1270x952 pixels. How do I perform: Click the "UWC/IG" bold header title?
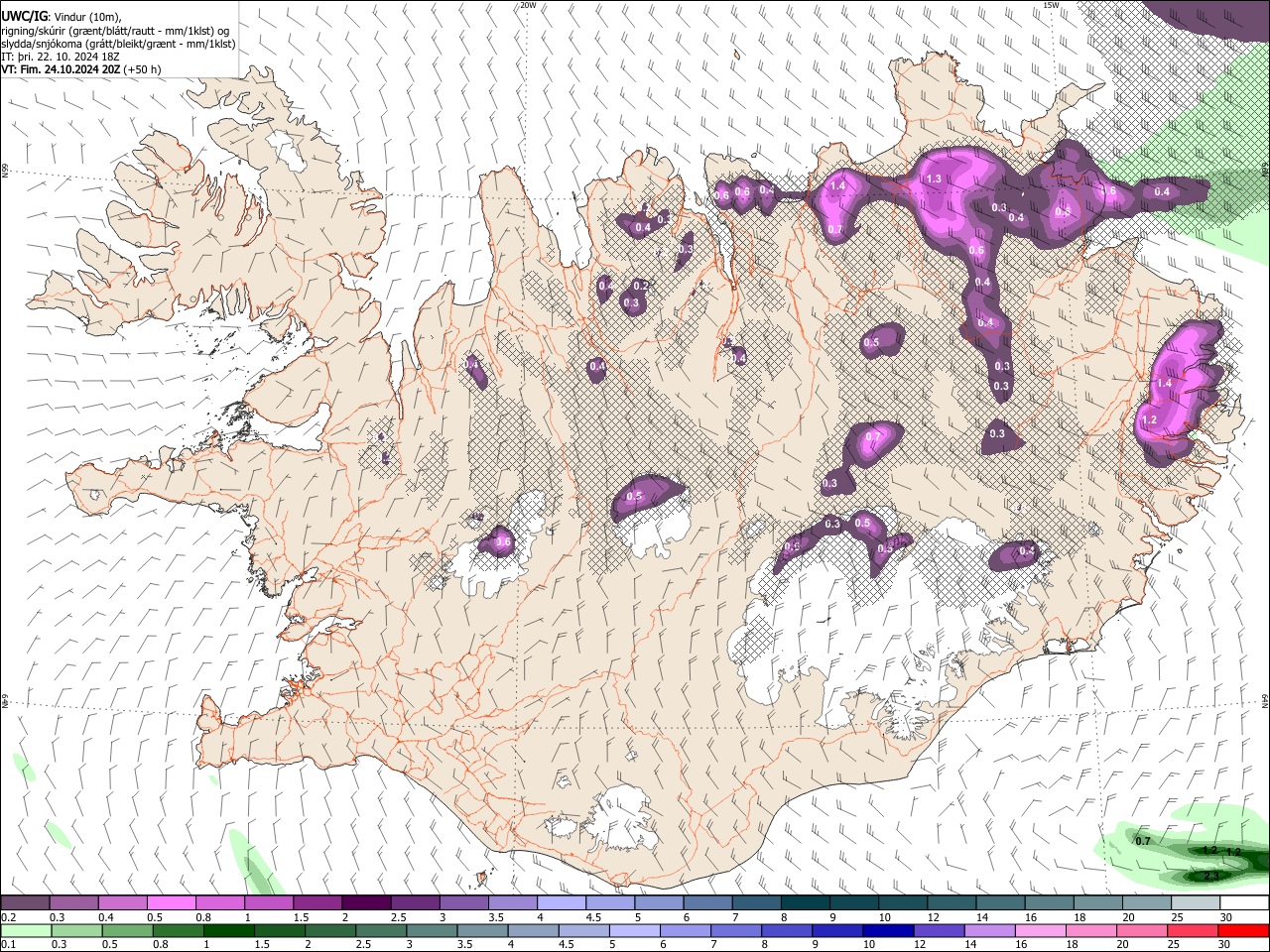(24, 17)
